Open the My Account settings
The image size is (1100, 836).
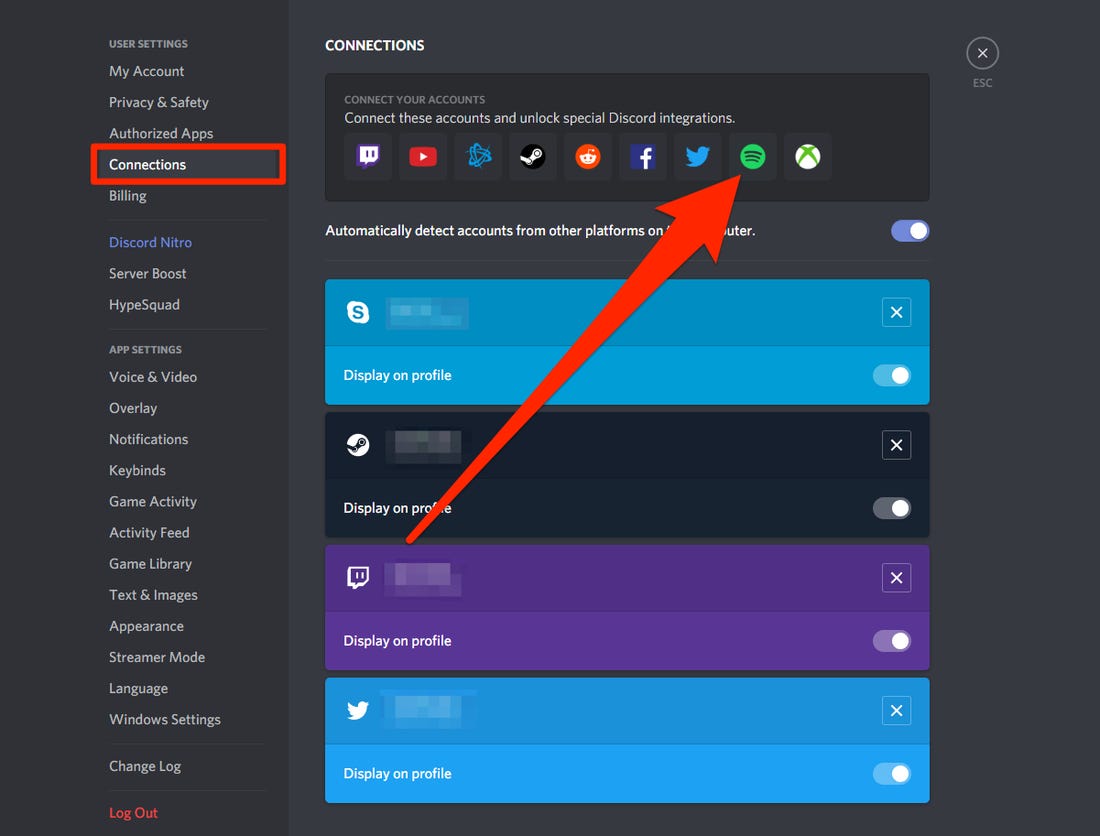click(x=146, y=71)
